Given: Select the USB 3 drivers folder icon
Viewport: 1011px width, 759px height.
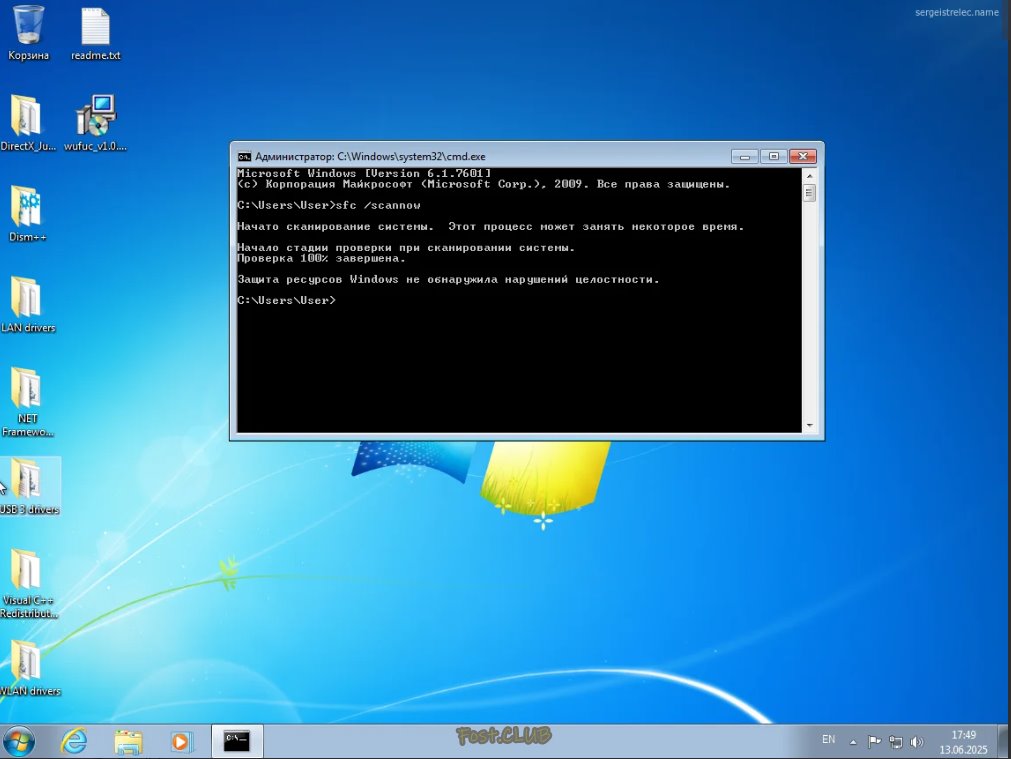Looking at the screenshot, I should [x=30, y=486].
